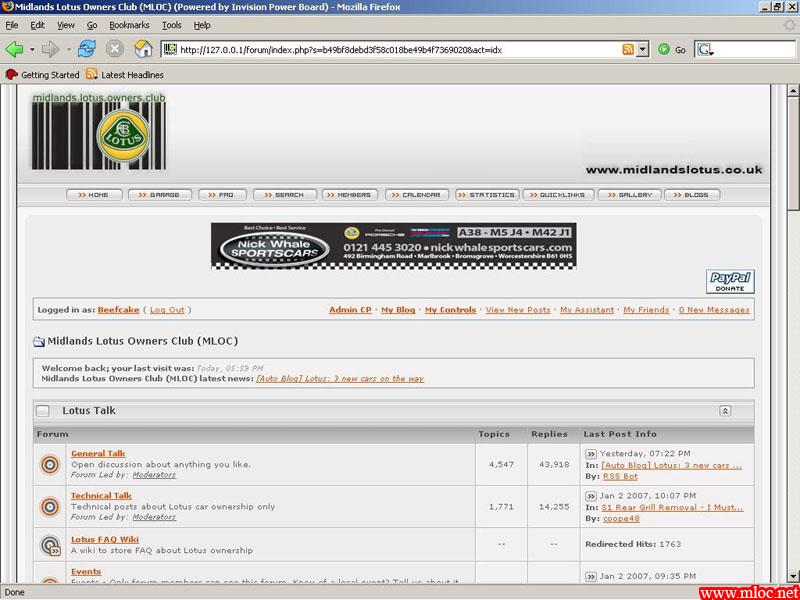This screenshot has height=600, width=800.
Task: Click the folder icon beside MLOC breadcrumb
Action: (x=39, y=342)
